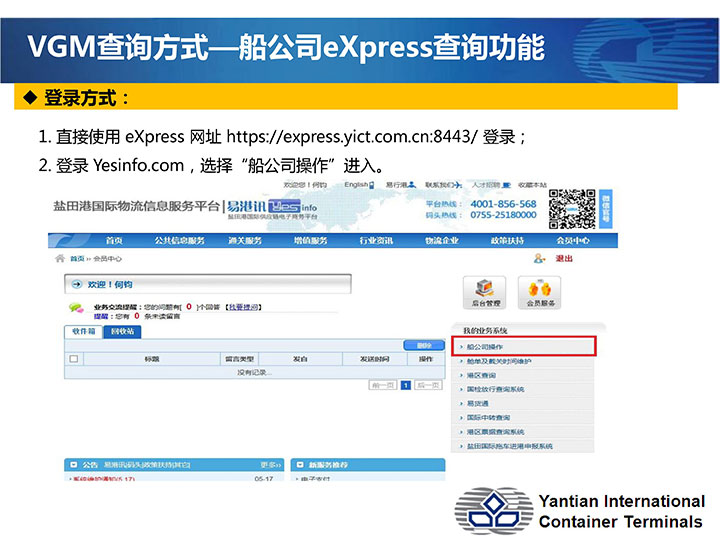Open 会员中心 navigation menu
This screenshot has height=540, width=720.
[x=573, y=240]
